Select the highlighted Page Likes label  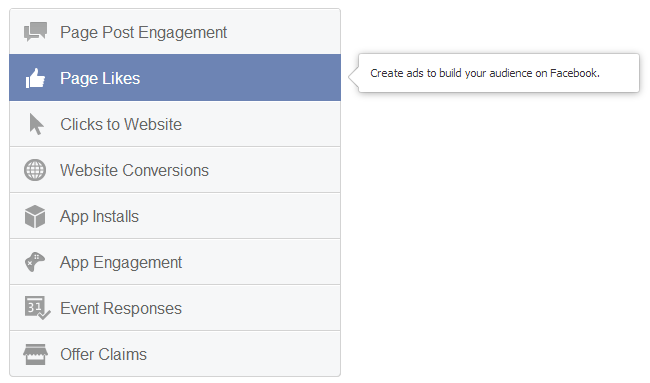(100, 78)
